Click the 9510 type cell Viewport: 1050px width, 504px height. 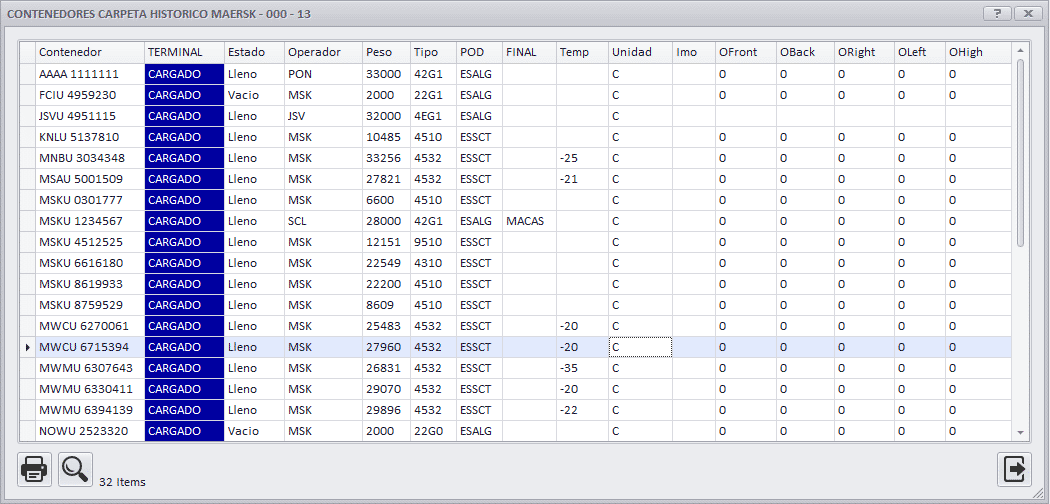pyautogui.click(x=433, y=242)
